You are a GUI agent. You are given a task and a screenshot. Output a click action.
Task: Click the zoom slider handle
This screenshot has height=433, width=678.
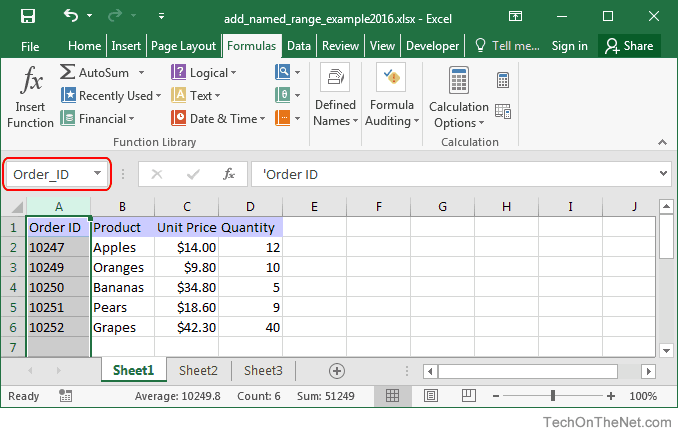click(553, 395)
